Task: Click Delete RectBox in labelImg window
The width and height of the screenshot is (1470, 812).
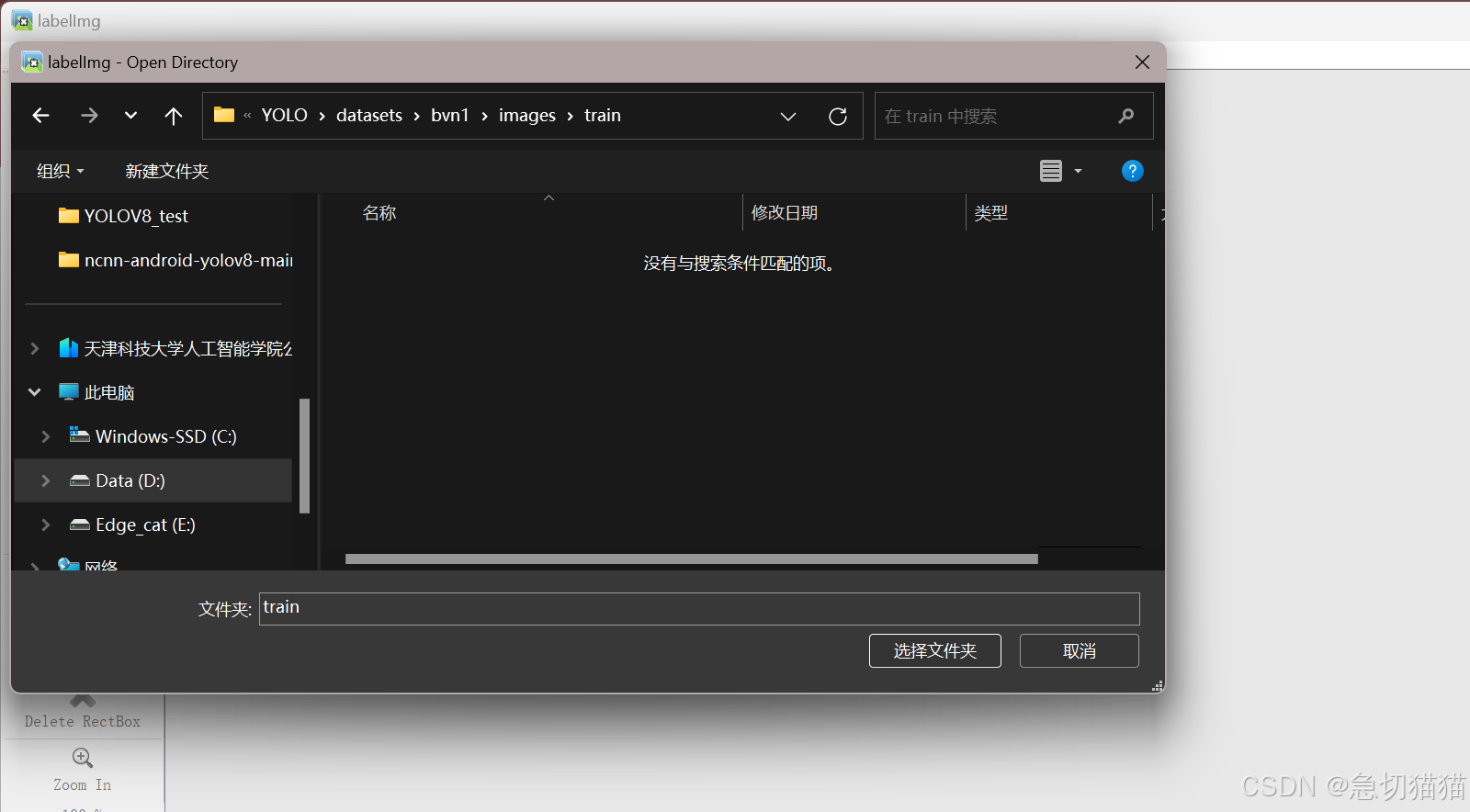Action: (x=83, y=715)
